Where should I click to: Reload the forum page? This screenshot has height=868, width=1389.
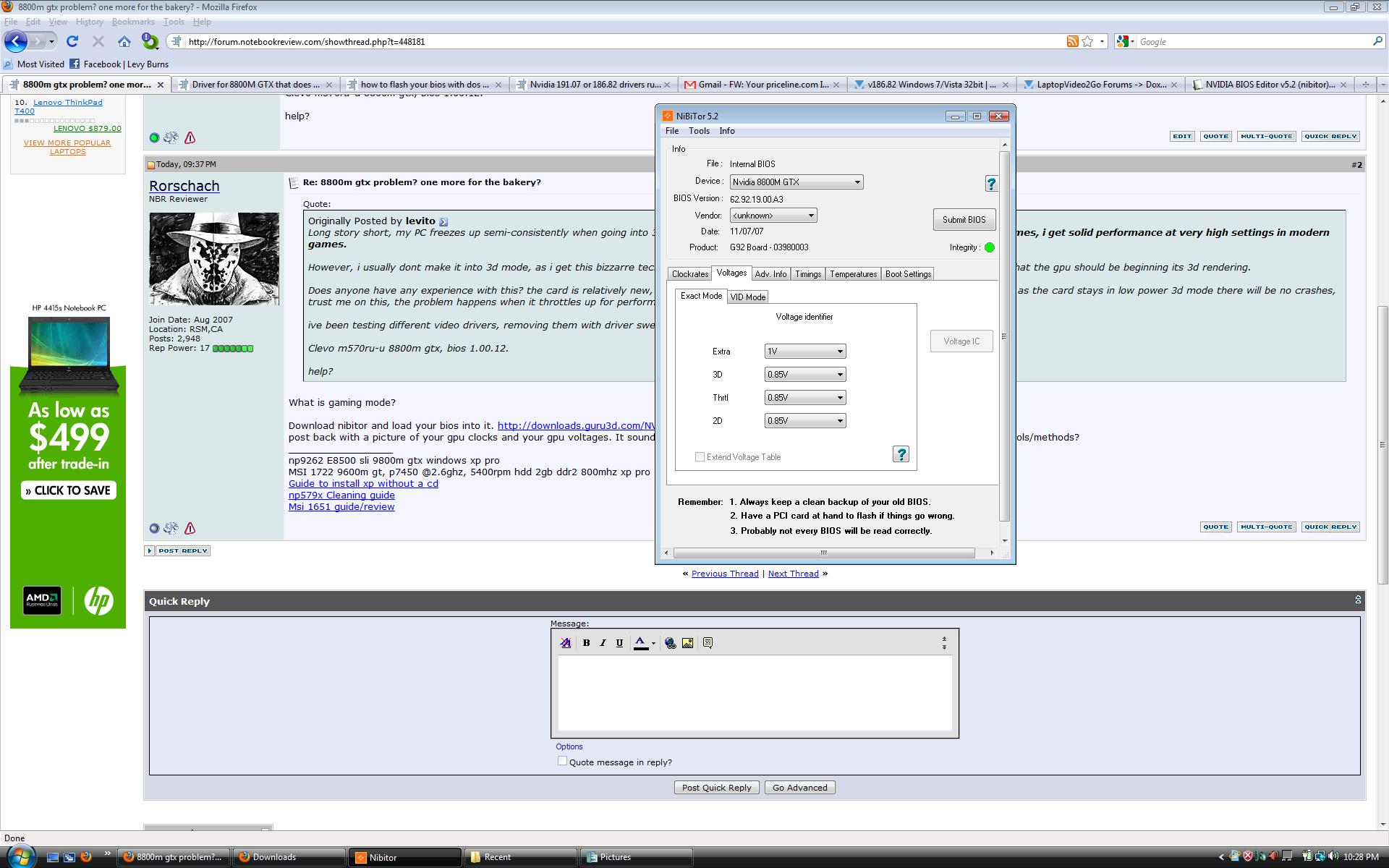click(72, 41)
